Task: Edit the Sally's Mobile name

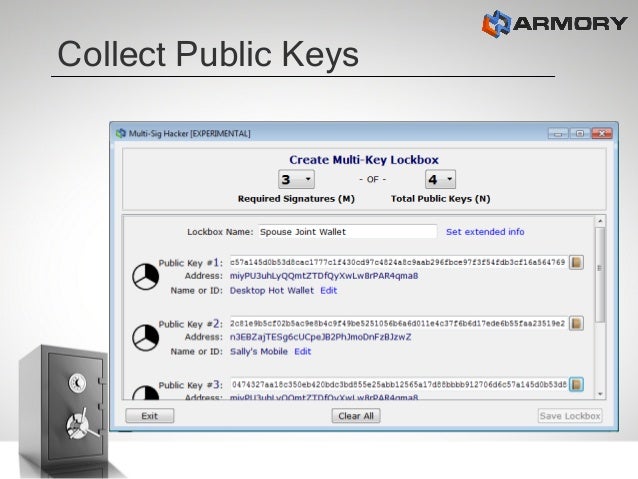Action: (303, 352)
